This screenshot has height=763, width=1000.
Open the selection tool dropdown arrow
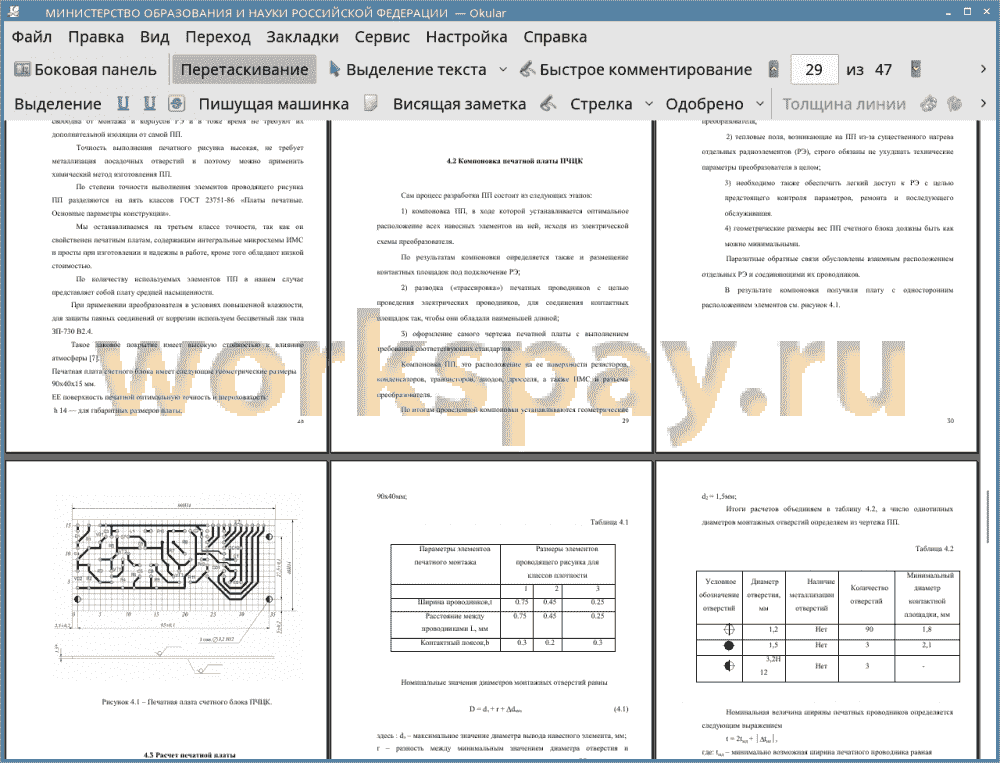click(503, 70)
